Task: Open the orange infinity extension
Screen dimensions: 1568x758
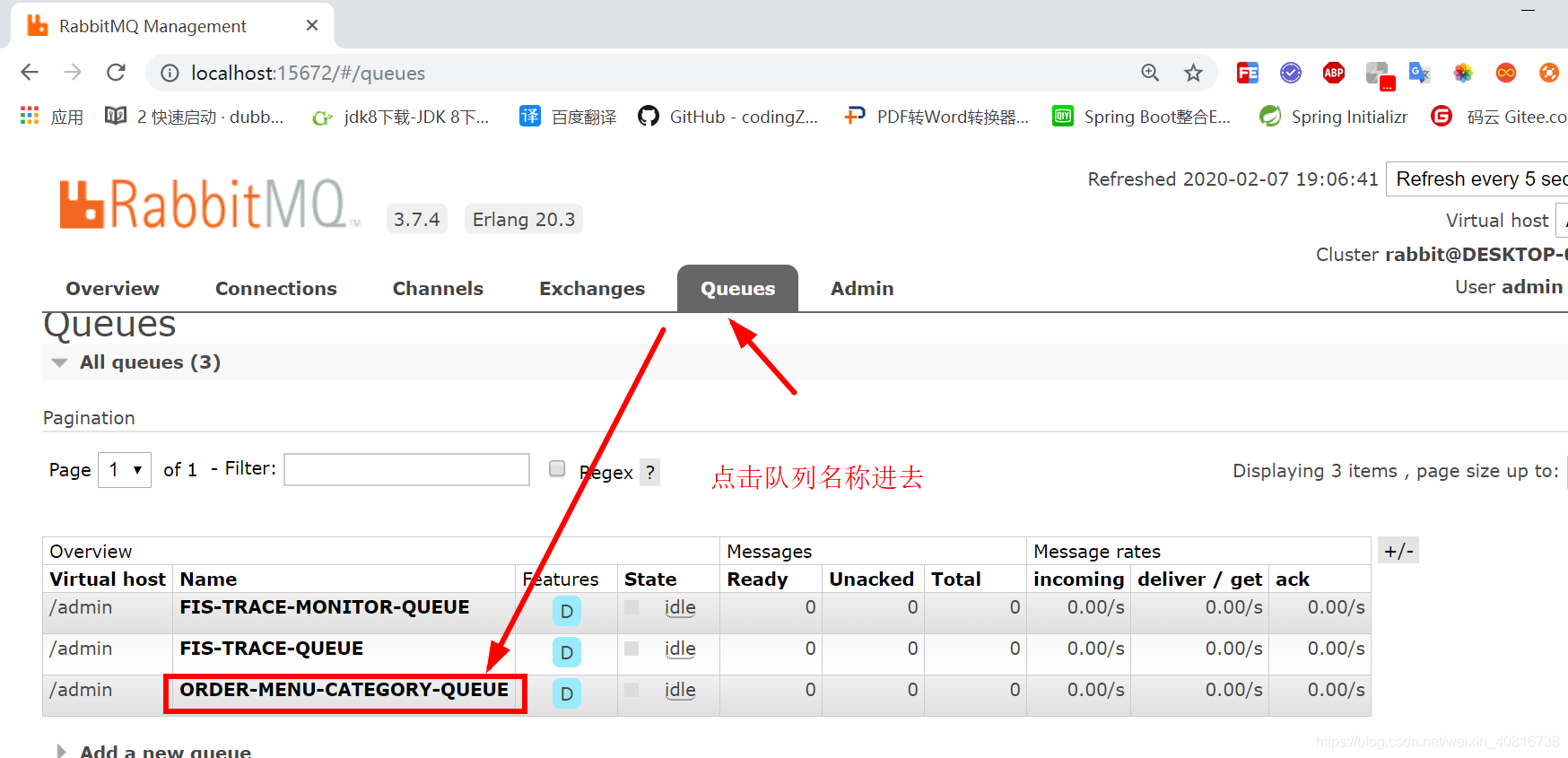Action: pyautogui.click(x=1506, y=73)
